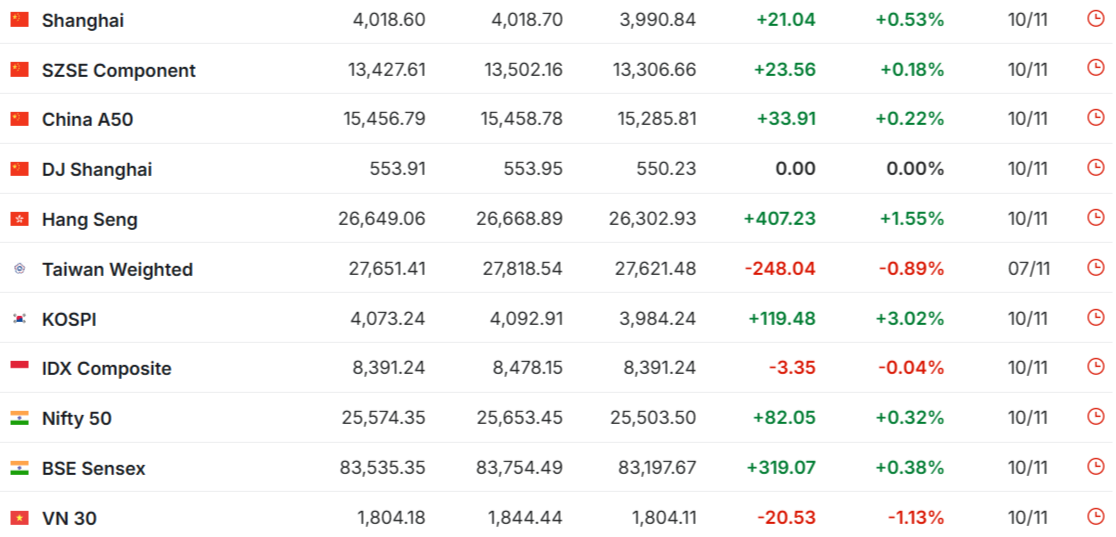Click the clock icon beside Taiwan Weighted
The width and height of the screenshot is (1116, 537).
point(1096,267)
